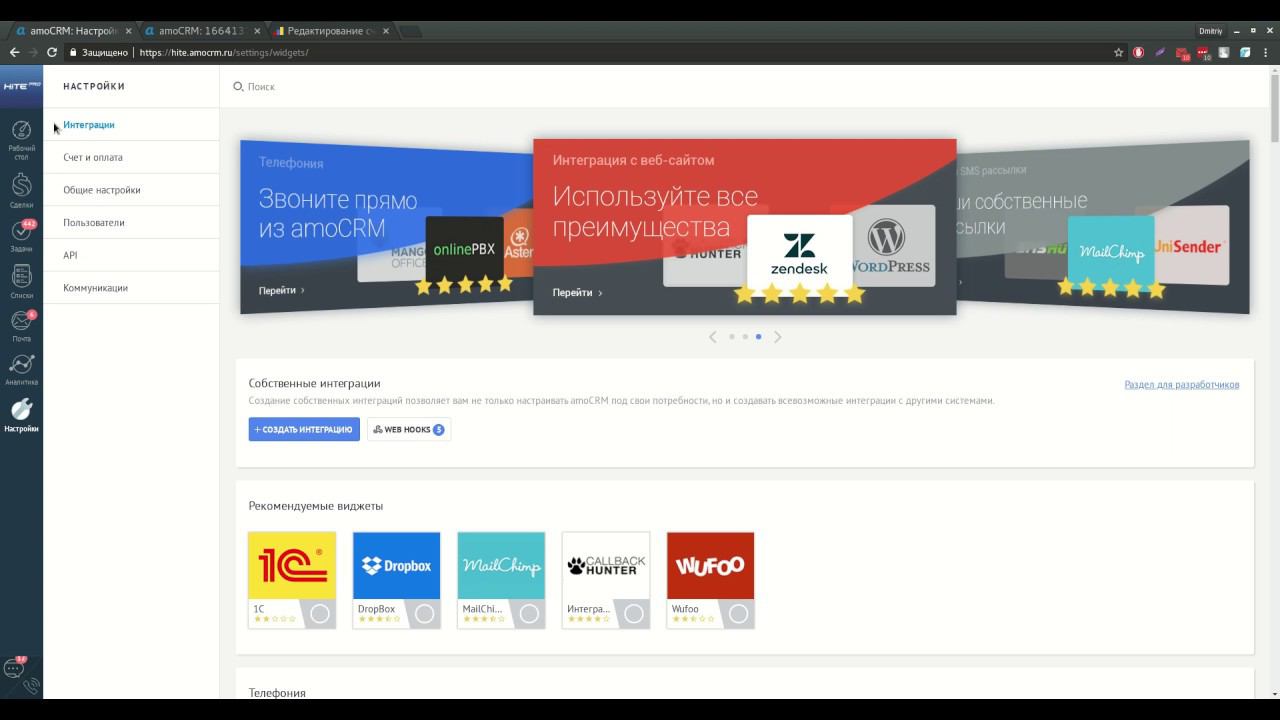
Task: Select the 1C widget toggle circle
Action: (x=320, y=613)
